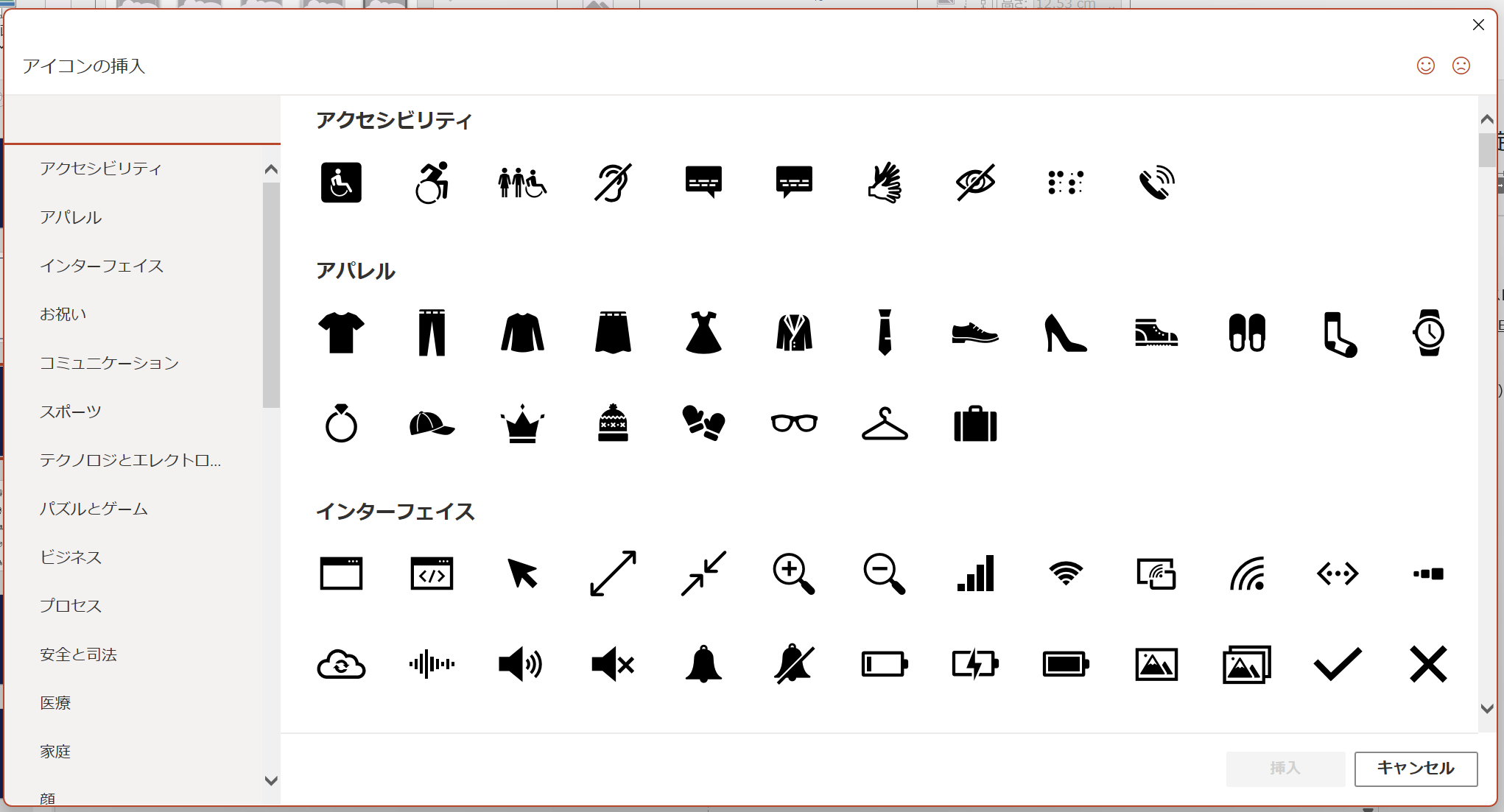The image size is (1504, 812).
Task: Choose the sign language hands icon
Action: 884,183
